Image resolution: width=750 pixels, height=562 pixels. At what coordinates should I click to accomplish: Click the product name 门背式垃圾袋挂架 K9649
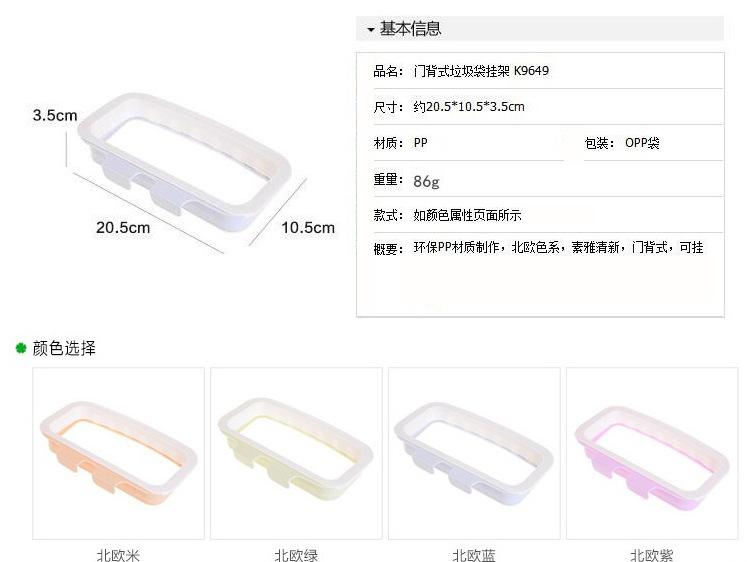tap(481, 71)
